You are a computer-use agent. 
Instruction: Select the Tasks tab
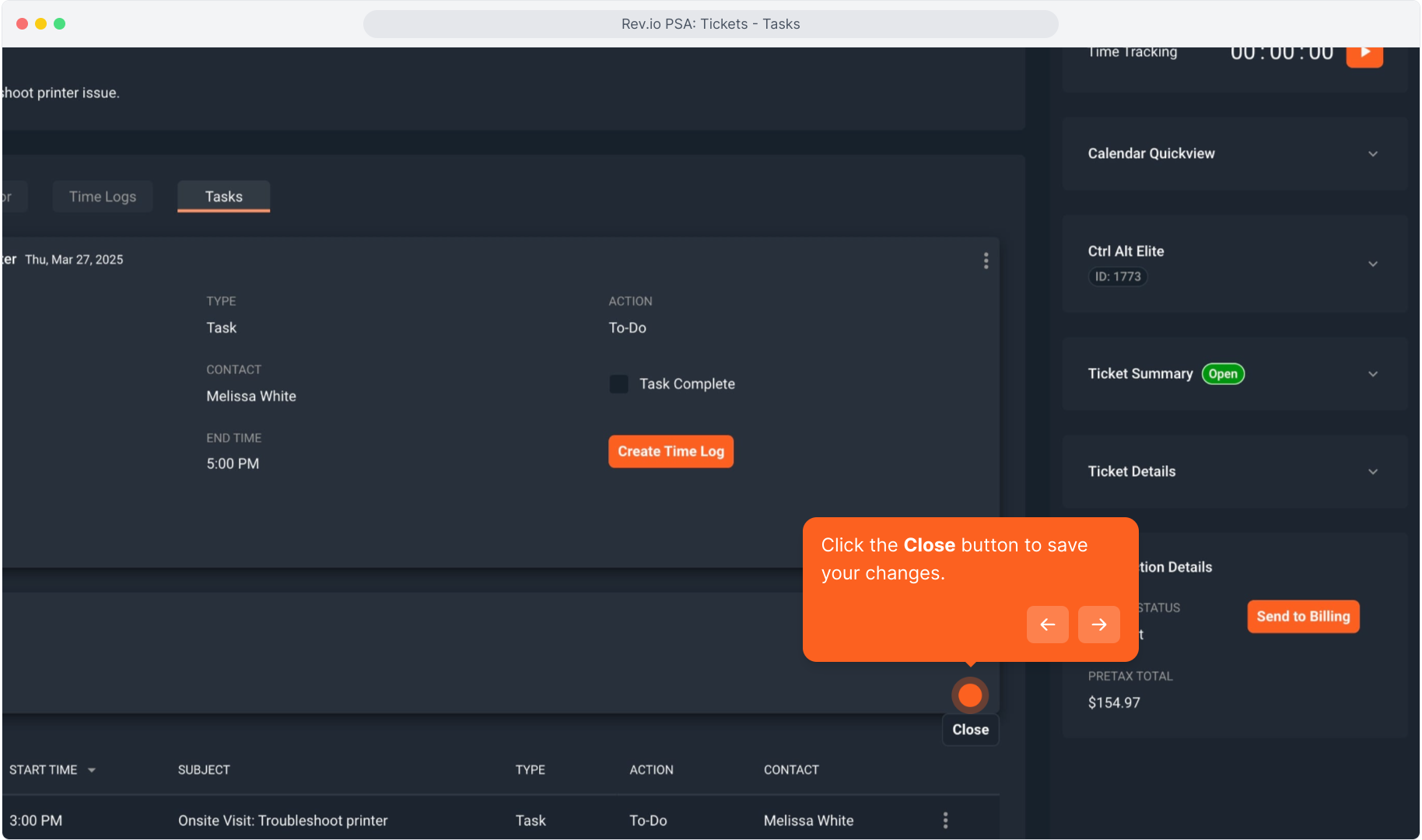(x=223, y=197)
